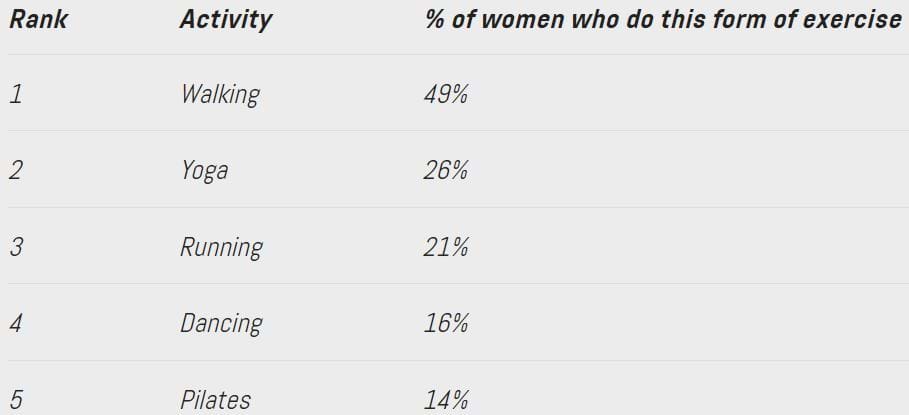Click the 14% value for Pilates
909x415 pixels.
[x=445, y=399]
